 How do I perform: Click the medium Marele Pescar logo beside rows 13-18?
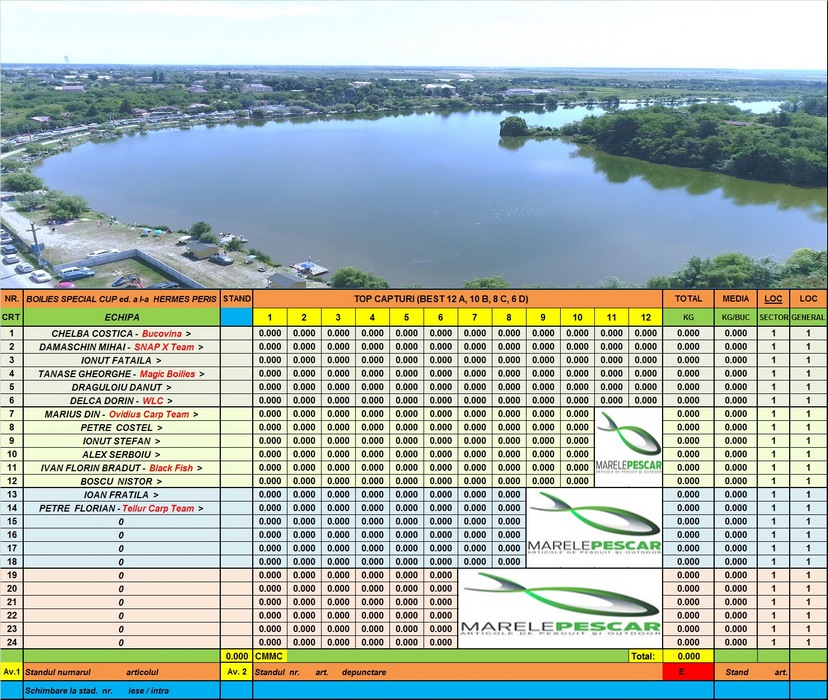tap(594, 527)
